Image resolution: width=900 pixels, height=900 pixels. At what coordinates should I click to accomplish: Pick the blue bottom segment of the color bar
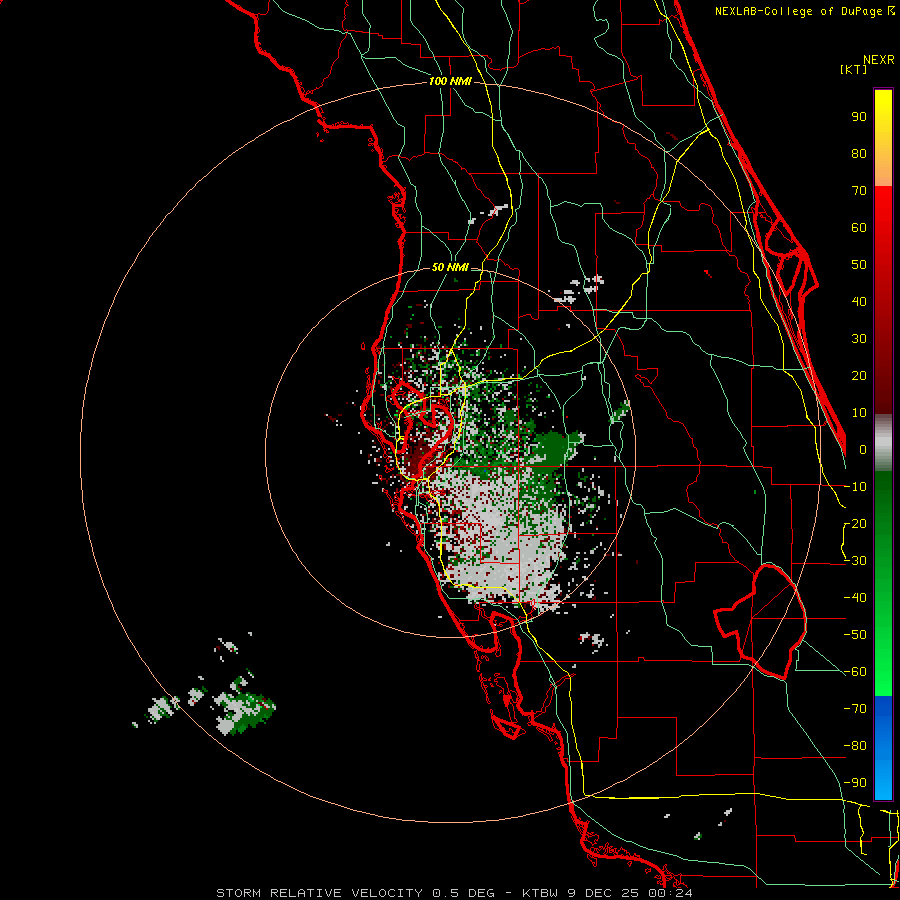[883, 748]
